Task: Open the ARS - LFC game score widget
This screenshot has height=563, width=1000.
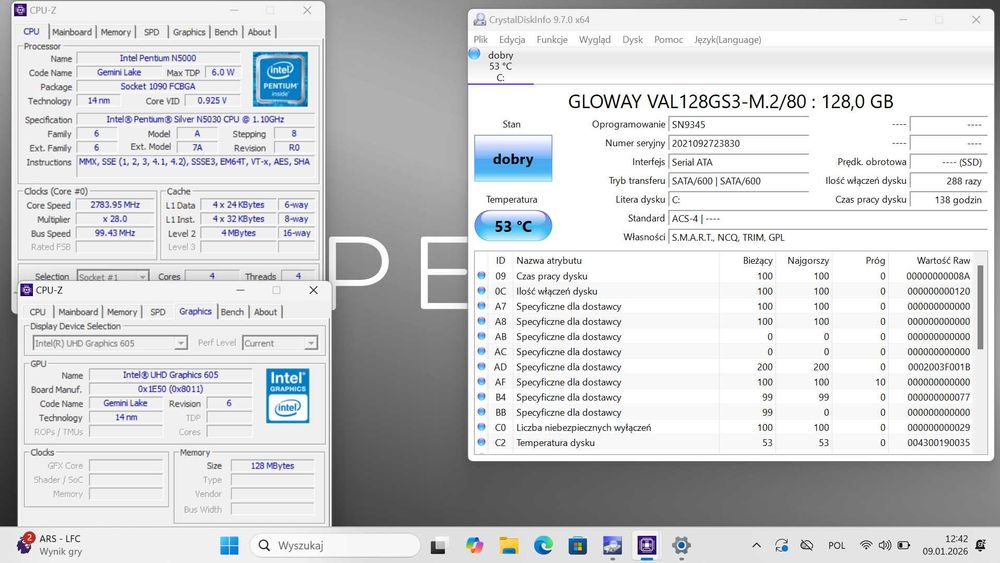Action: pos(50,545)
